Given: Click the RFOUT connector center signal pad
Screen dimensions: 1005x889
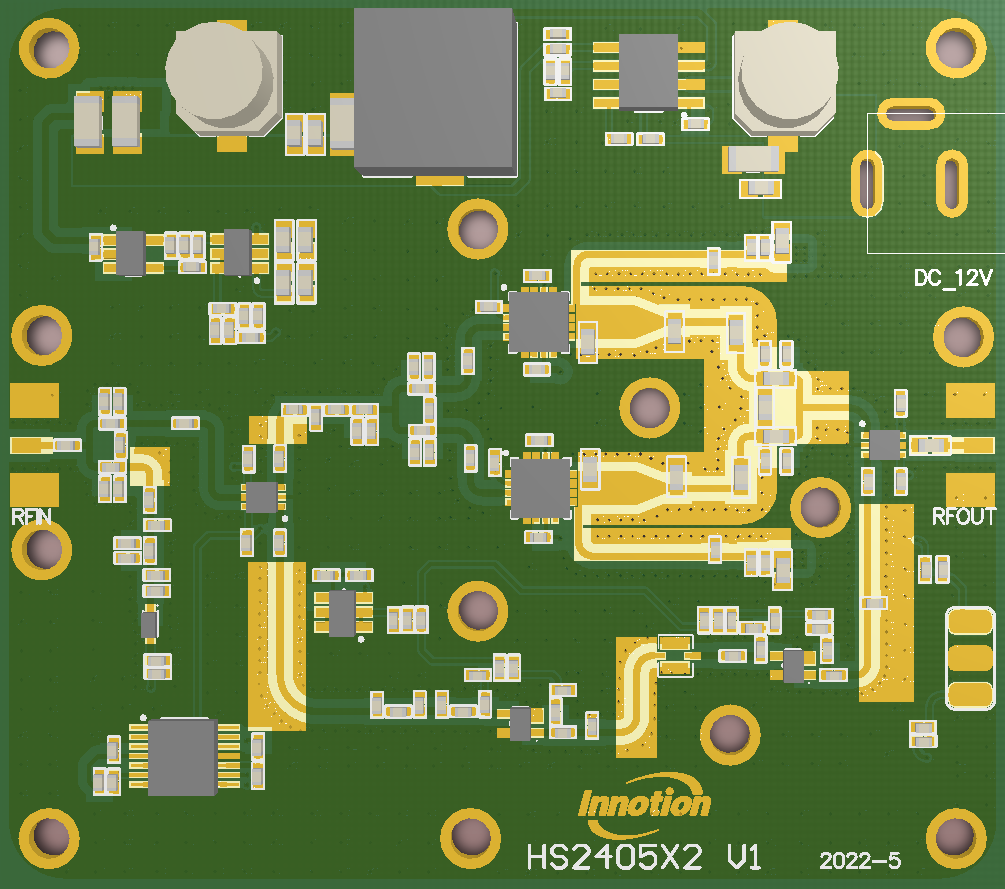Looking at the screenshot, I should point(973,445).
